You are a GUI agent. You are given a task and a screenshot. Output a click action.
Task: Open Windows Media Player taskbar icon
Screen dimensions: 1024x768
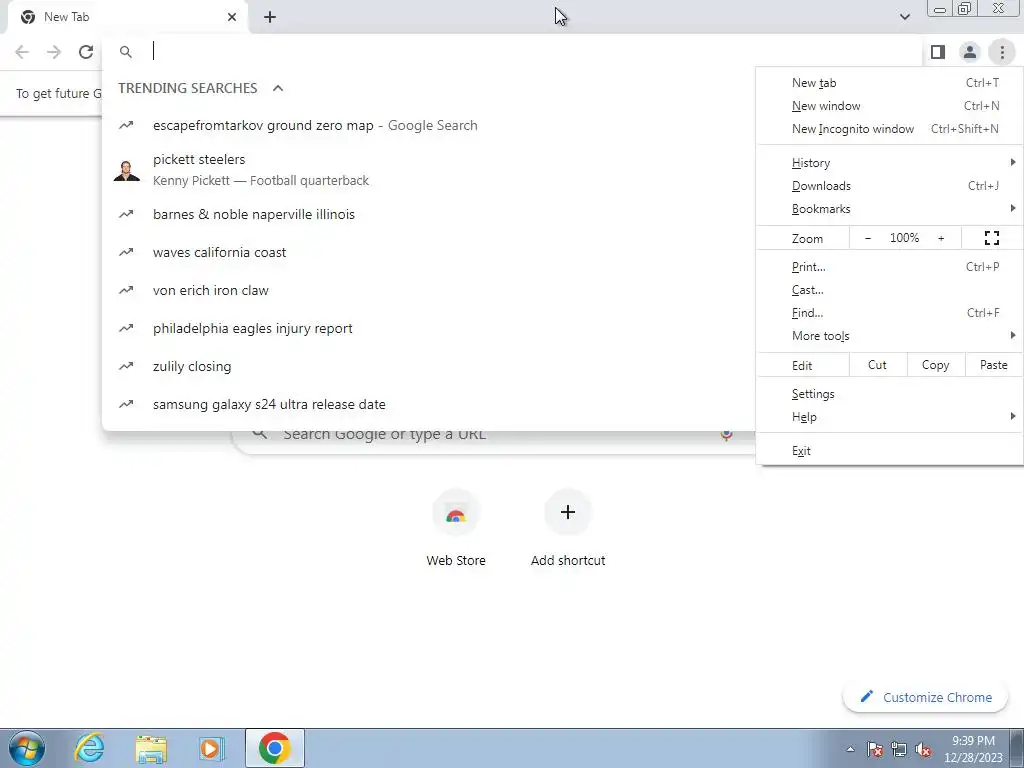[x=211, y=748]
